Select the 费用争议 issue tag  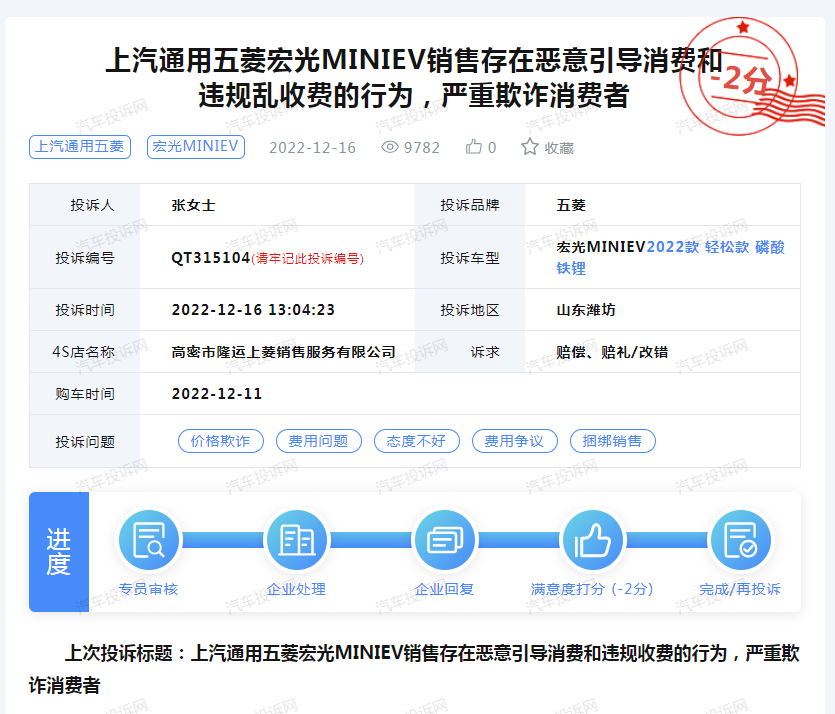(514, 441)
